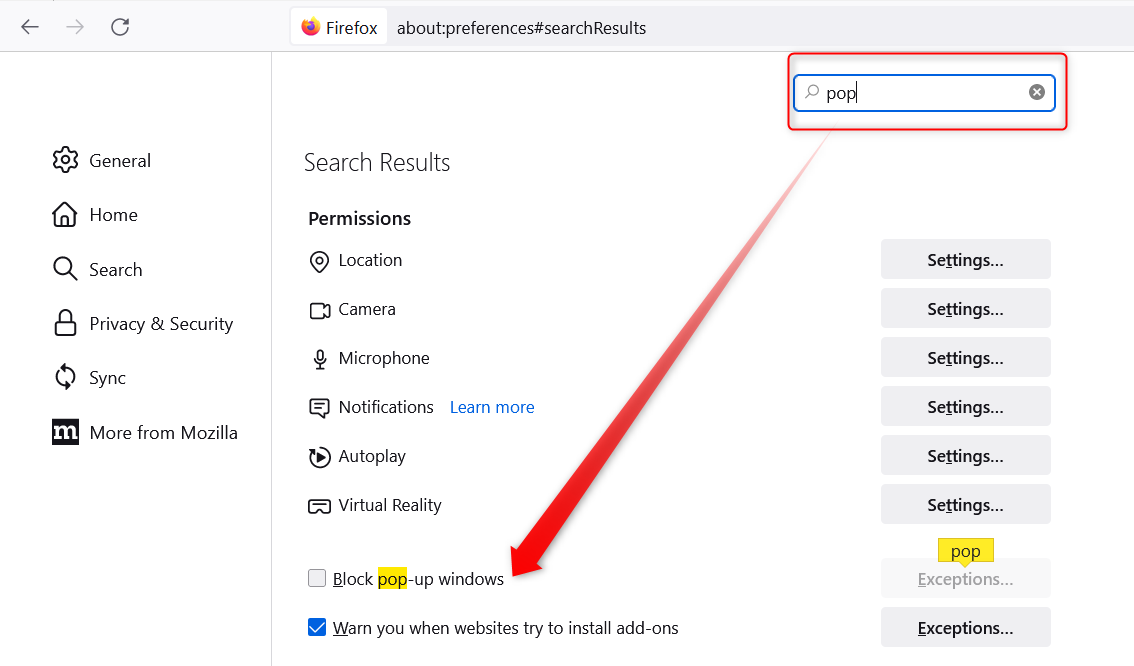Click the Mozilla logo icon in sidebar
The width and height of the screenshot is (1134, 666).
[x=65, y=432]
